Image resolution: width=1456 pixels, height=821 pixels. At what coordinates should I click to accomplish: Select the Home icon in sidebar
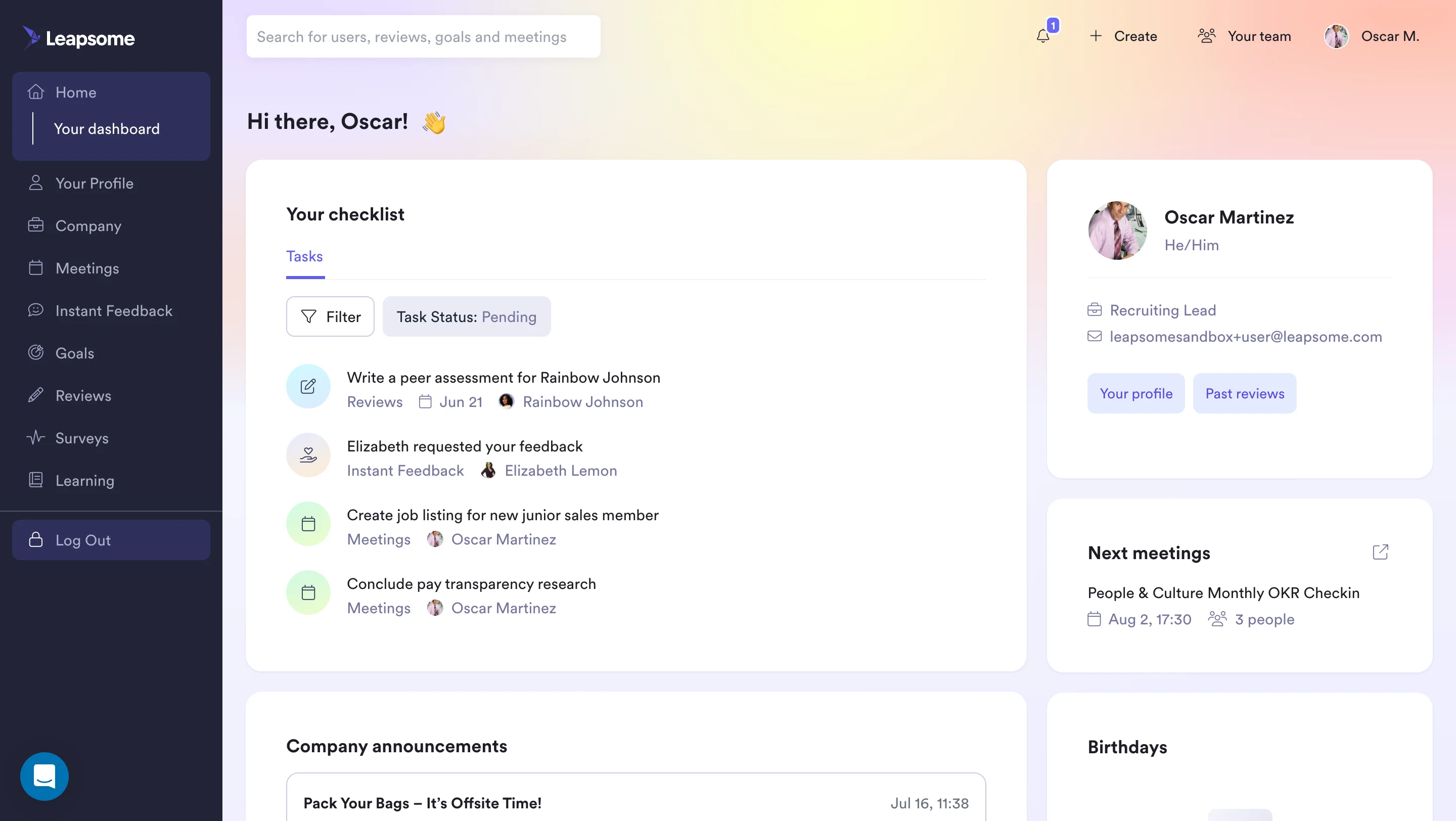(x=36, y=92)
